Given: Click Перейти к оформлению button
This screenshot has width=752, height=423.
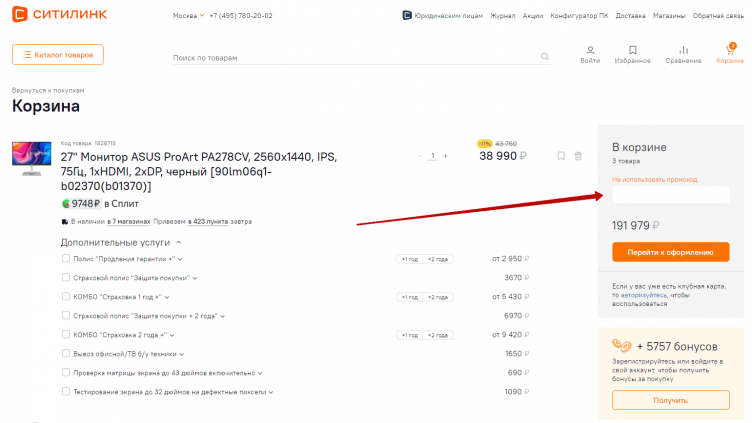Looking at the screenshot, I should pos(670,252).
